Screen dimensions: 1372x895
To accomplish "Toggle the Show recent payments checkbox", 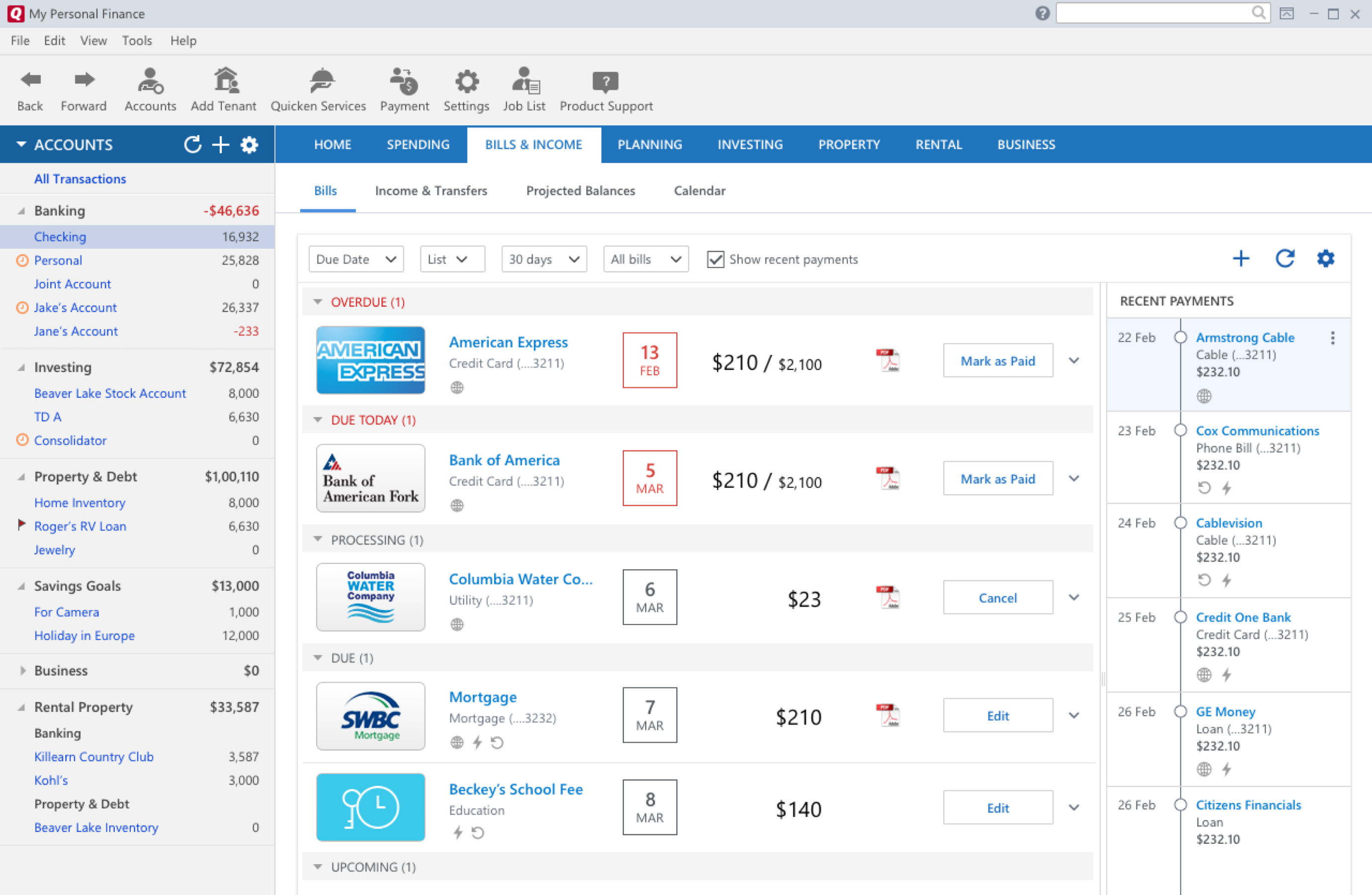I will (x=715, y=260).
